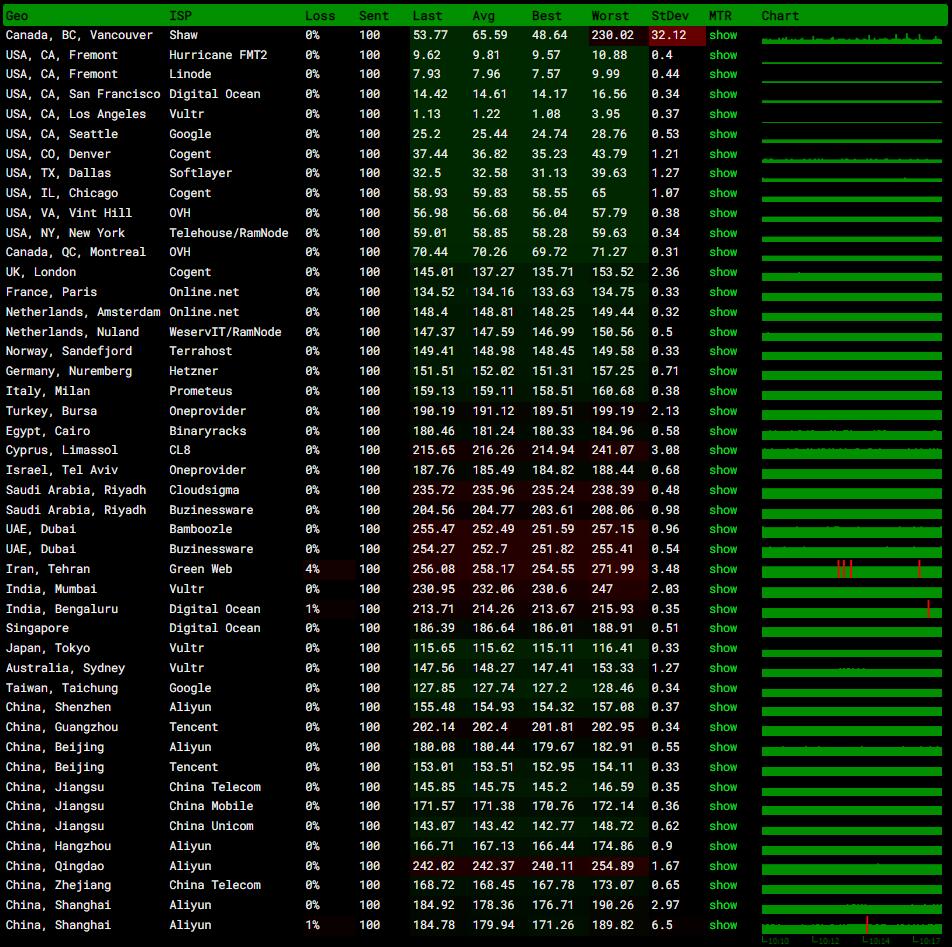
Task: Show MTR for France Paris Online.net
Action: [723, 292]
